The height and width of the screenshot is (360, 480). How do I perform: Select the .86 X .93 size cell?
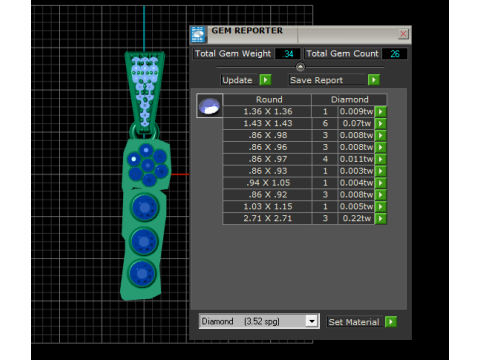point(267,171)
